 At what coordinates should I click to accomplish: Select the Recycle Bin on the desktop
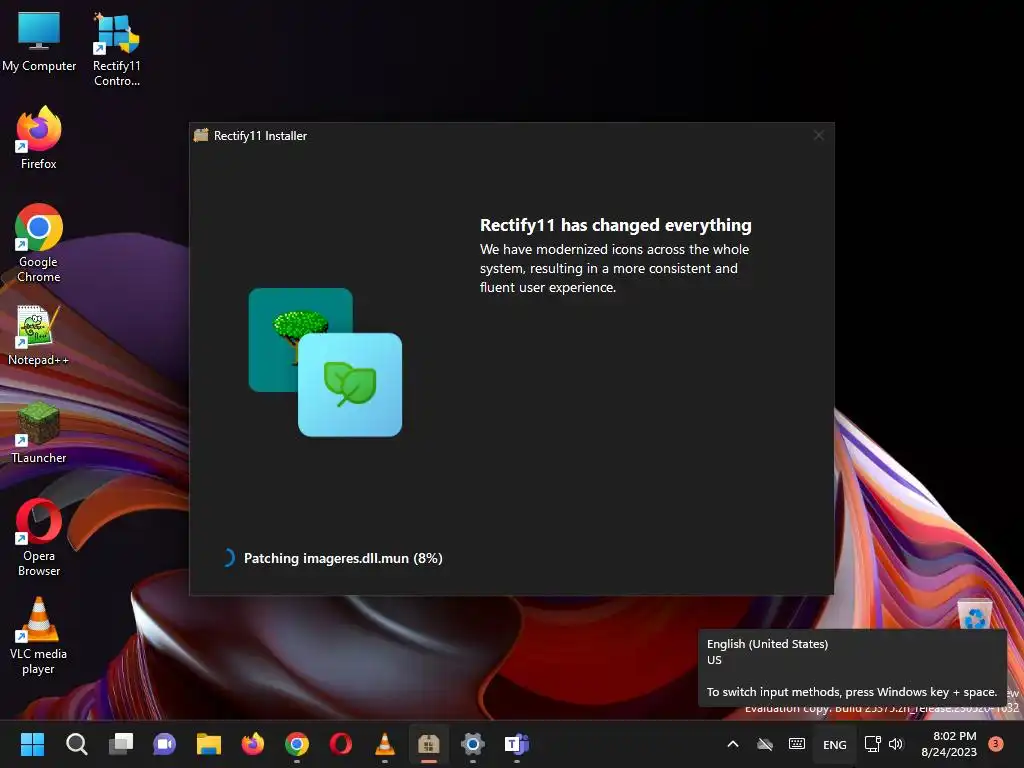point(974,614)
